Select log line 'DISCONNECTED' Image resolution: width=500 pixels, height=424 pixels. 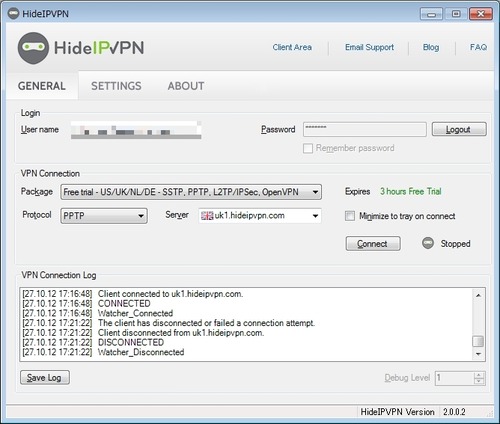pyautogui.click(x=131, y=342)
